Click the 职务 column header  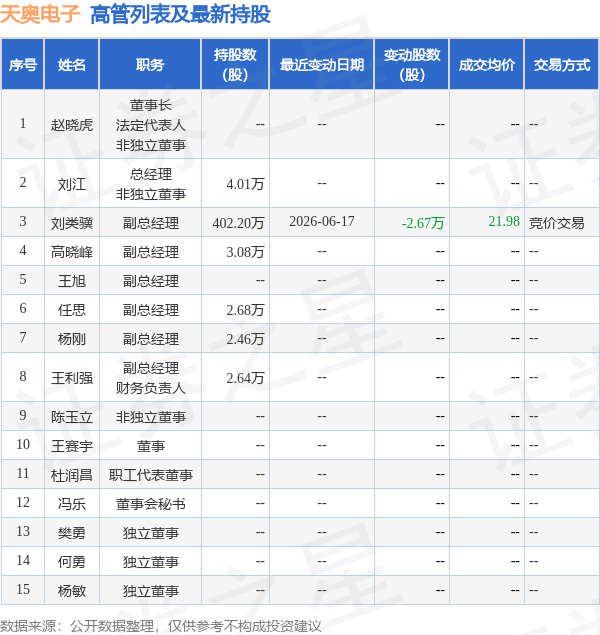coord(150,64)
